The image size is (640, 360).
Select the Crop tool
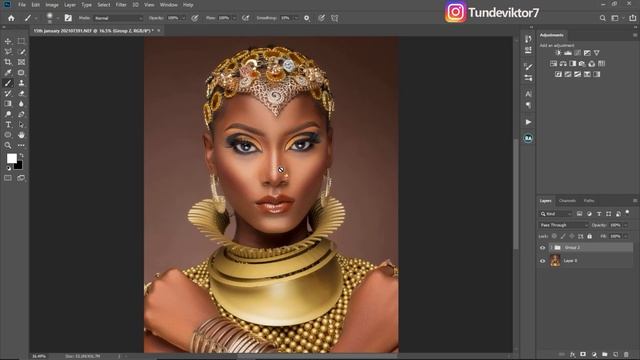(8, 62)
